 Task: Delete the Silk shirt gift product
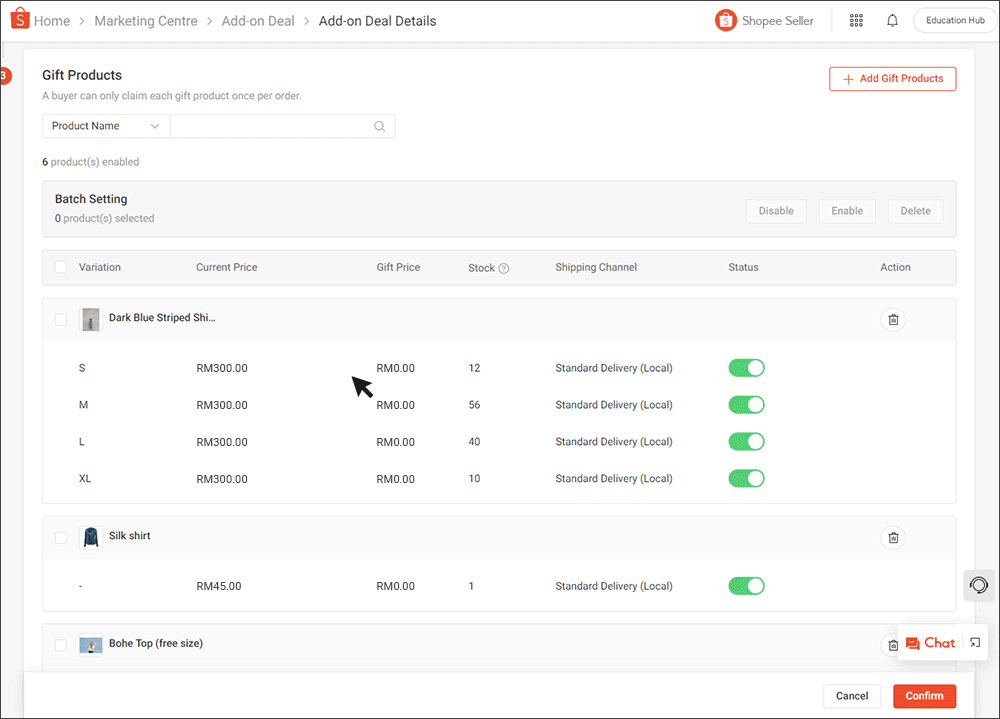[x=893, y=537]
